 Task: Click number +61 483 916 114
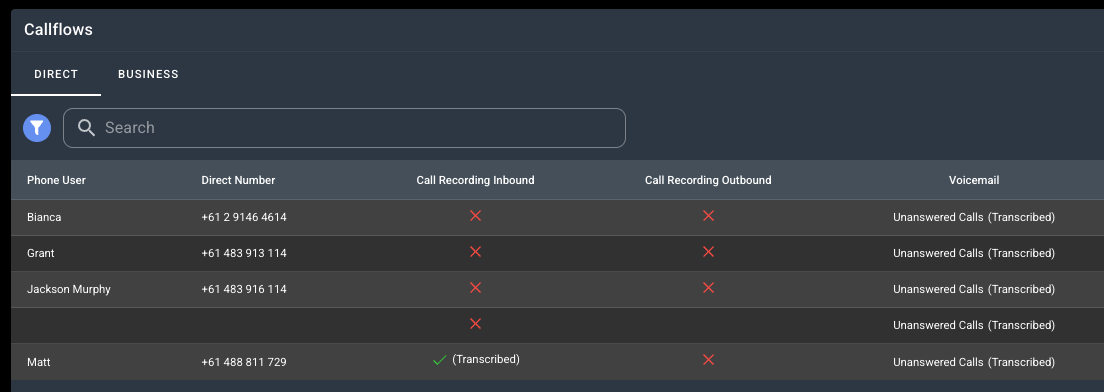[x=244, y=289]
